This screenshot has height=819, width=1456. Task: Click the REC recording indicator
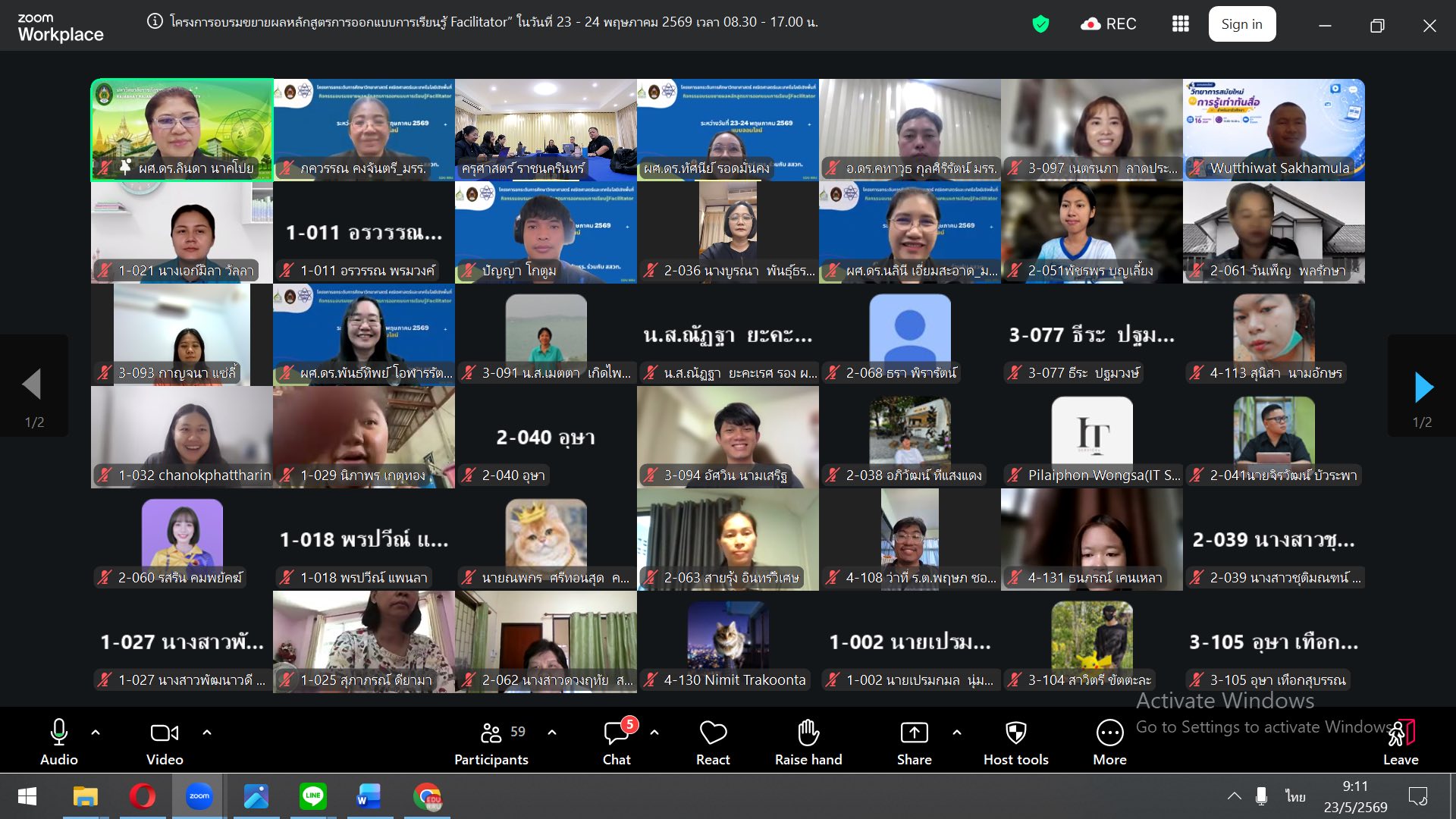pyautogui.click(x=1108, y=24)
